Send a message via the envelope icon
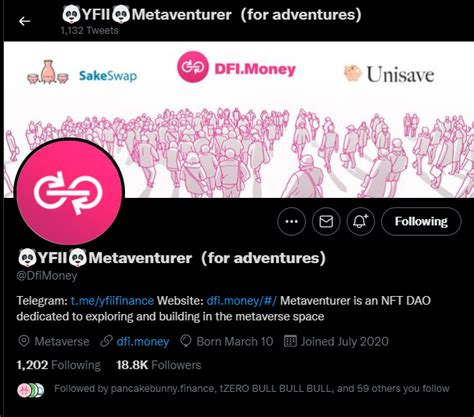Image resolution: width=474 pixels, height=417 pixels. click(x=326, y=221)
